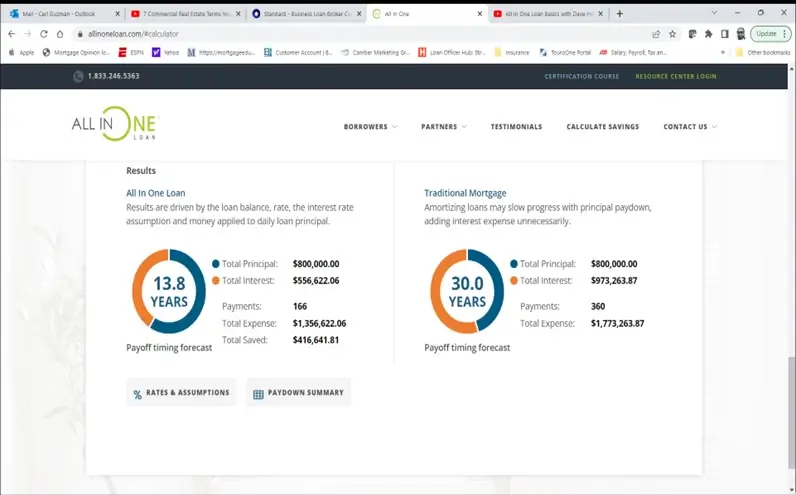Open the Resource Center Login link
This screenshot has height=495, width=796.
(x=676, y=76)
